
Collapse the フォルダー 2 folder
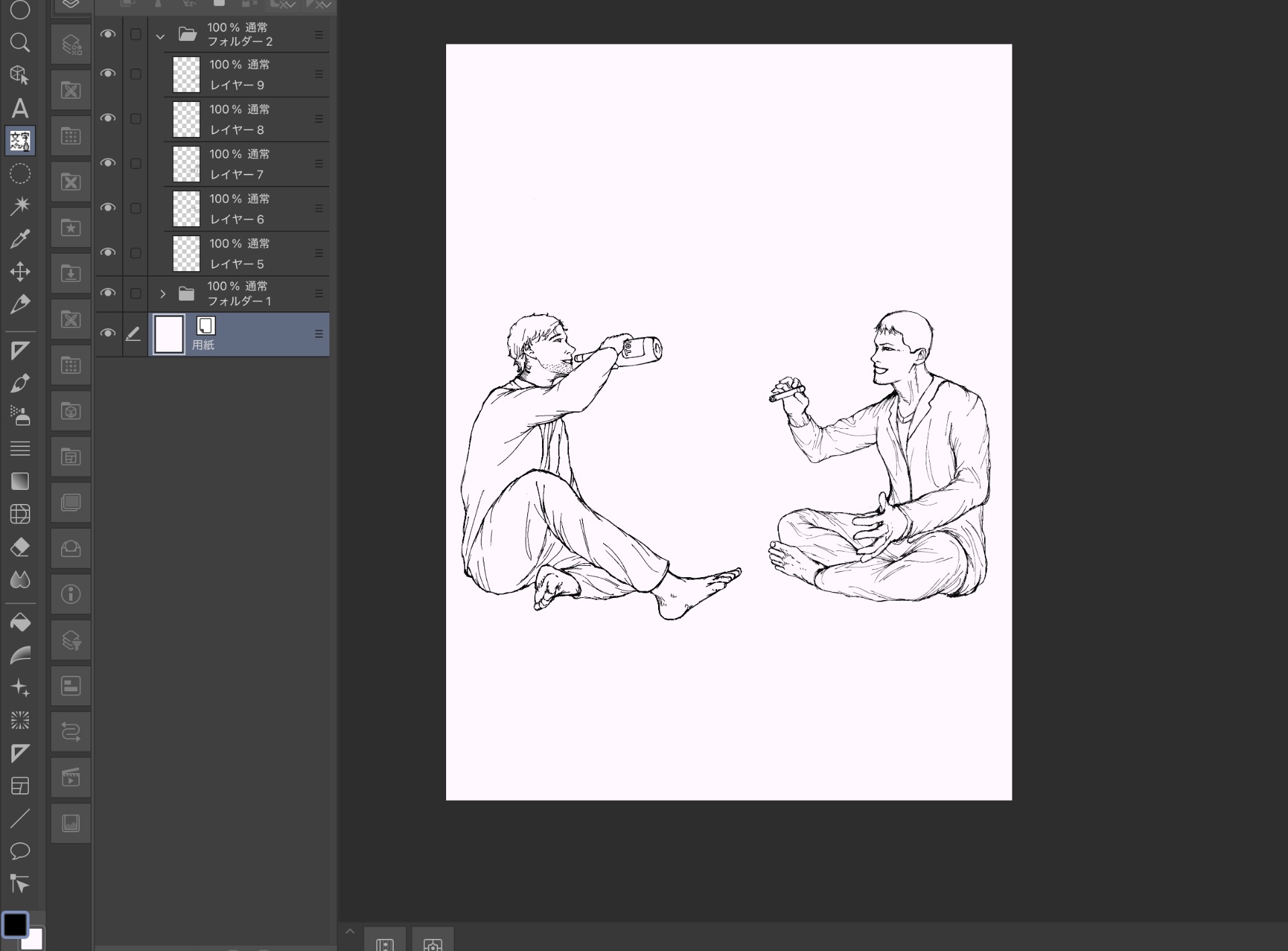click(160, 36)
